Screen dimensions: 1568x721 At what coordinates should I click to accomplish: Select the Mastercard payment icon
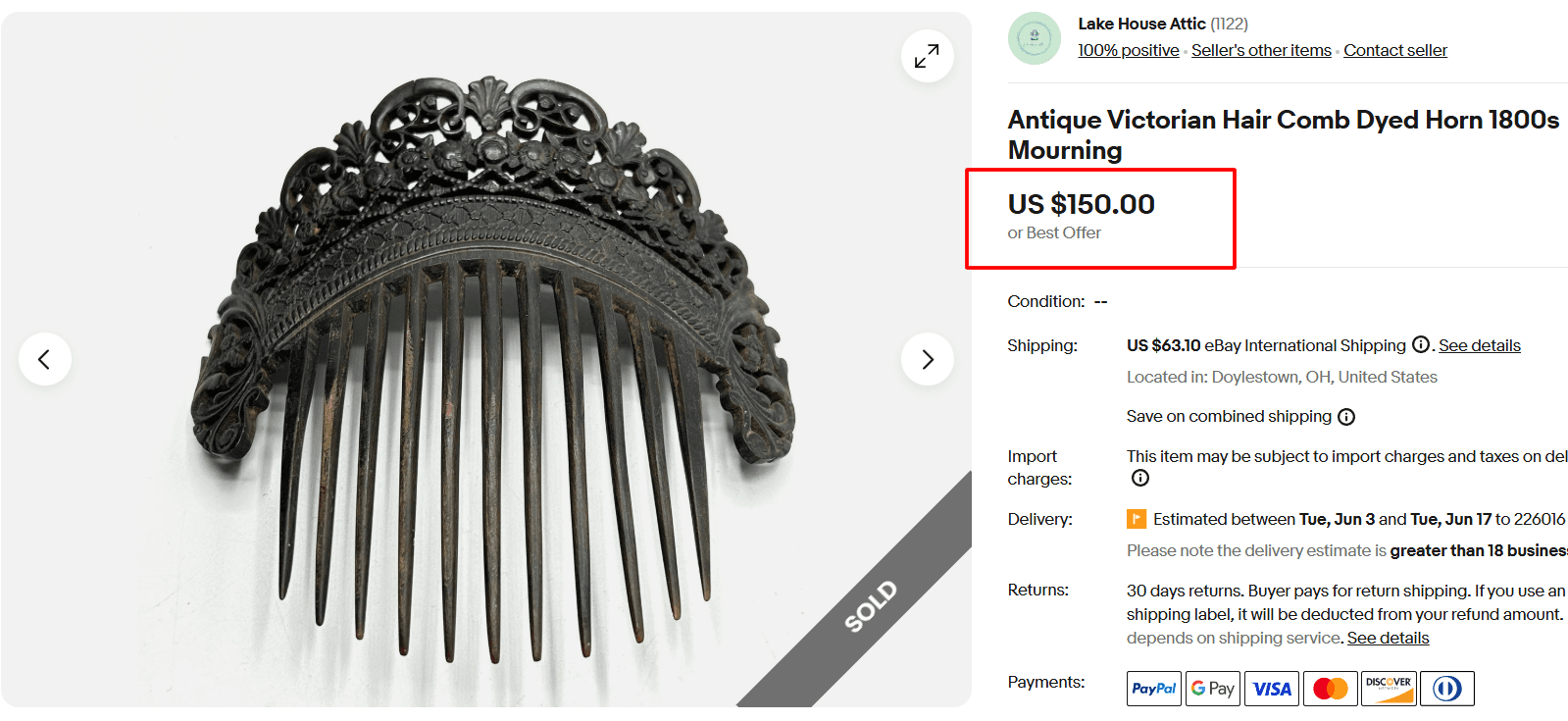point(1330,688)
